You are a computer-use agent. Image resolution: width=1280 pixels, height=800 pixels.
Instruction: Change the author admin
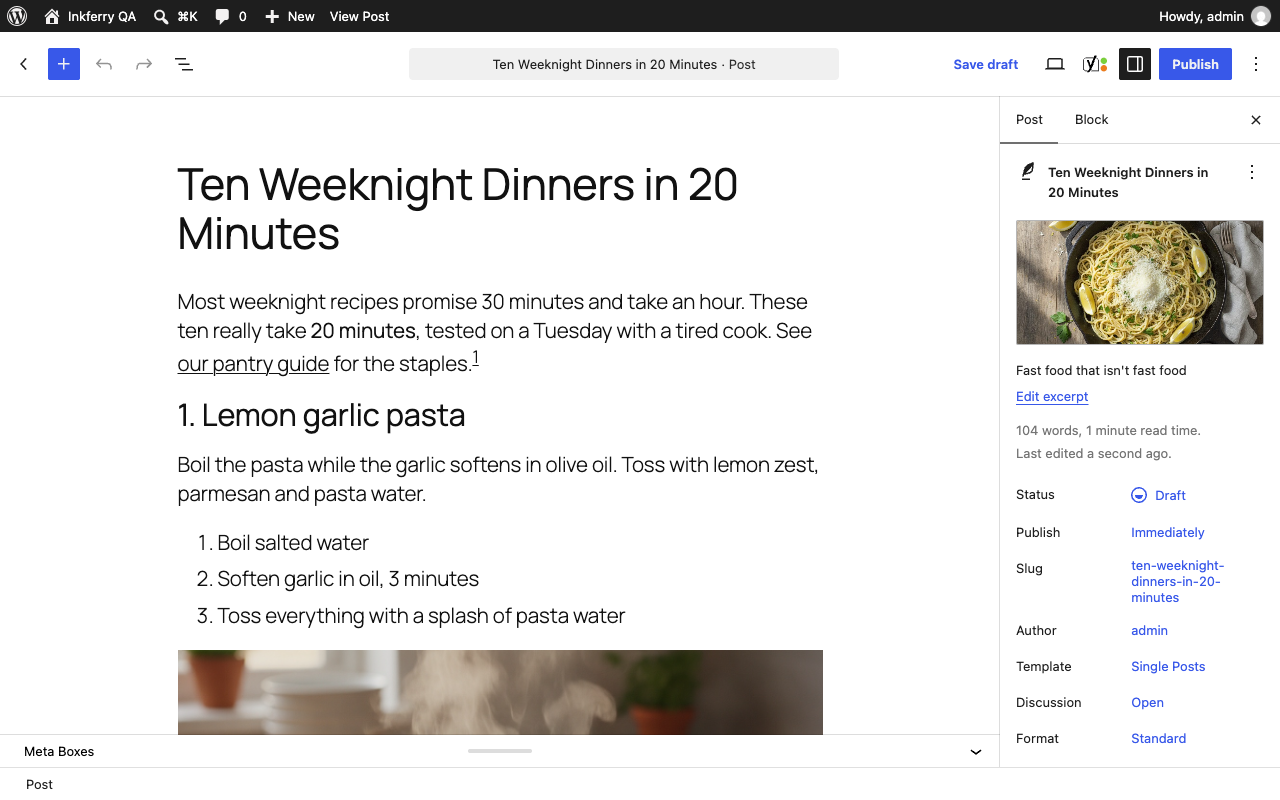(x=1149, y=630)
